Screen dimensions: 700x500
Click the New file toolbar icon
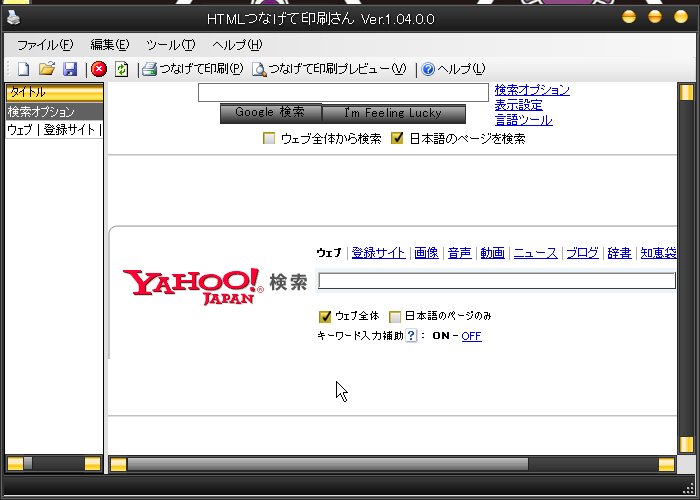(23, 69)
